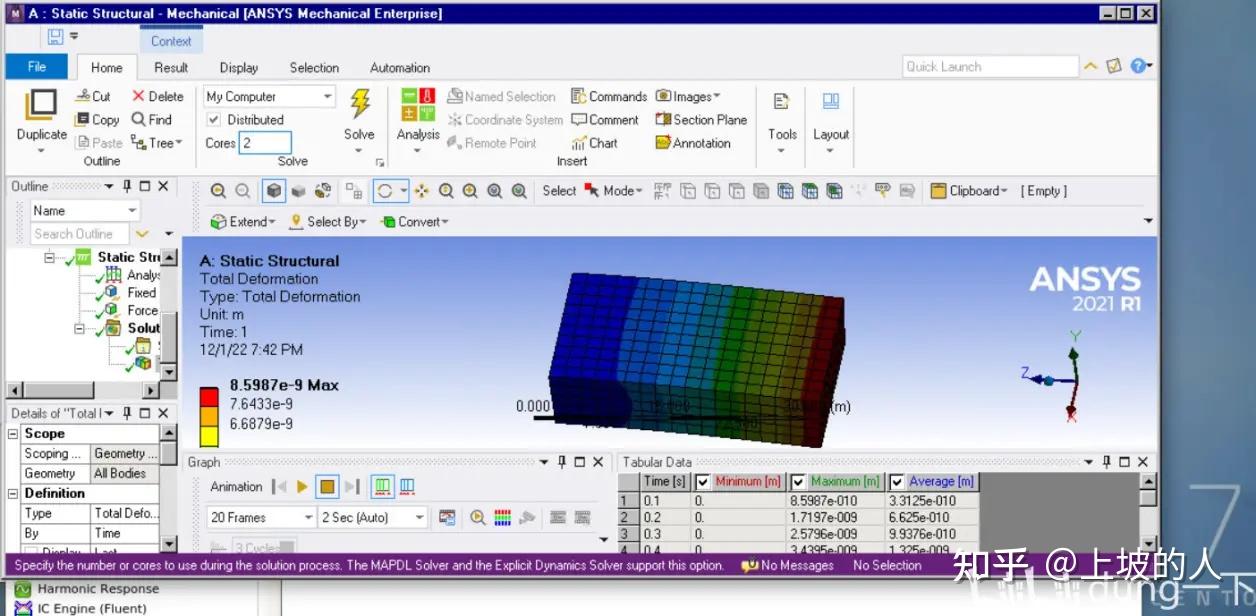Uncheck the Average column in Tabular Data
This screenshot has width=1256, height=616.
(x=897, y=481)
